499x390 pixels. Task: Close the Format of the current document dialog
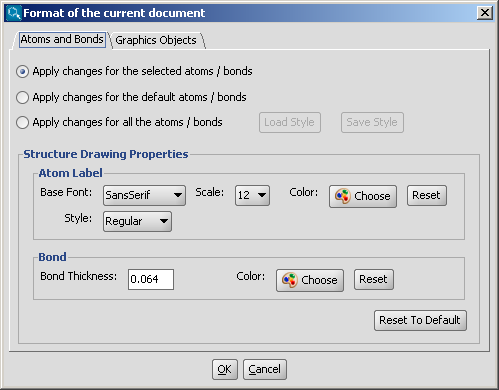(x=485, y=13)
